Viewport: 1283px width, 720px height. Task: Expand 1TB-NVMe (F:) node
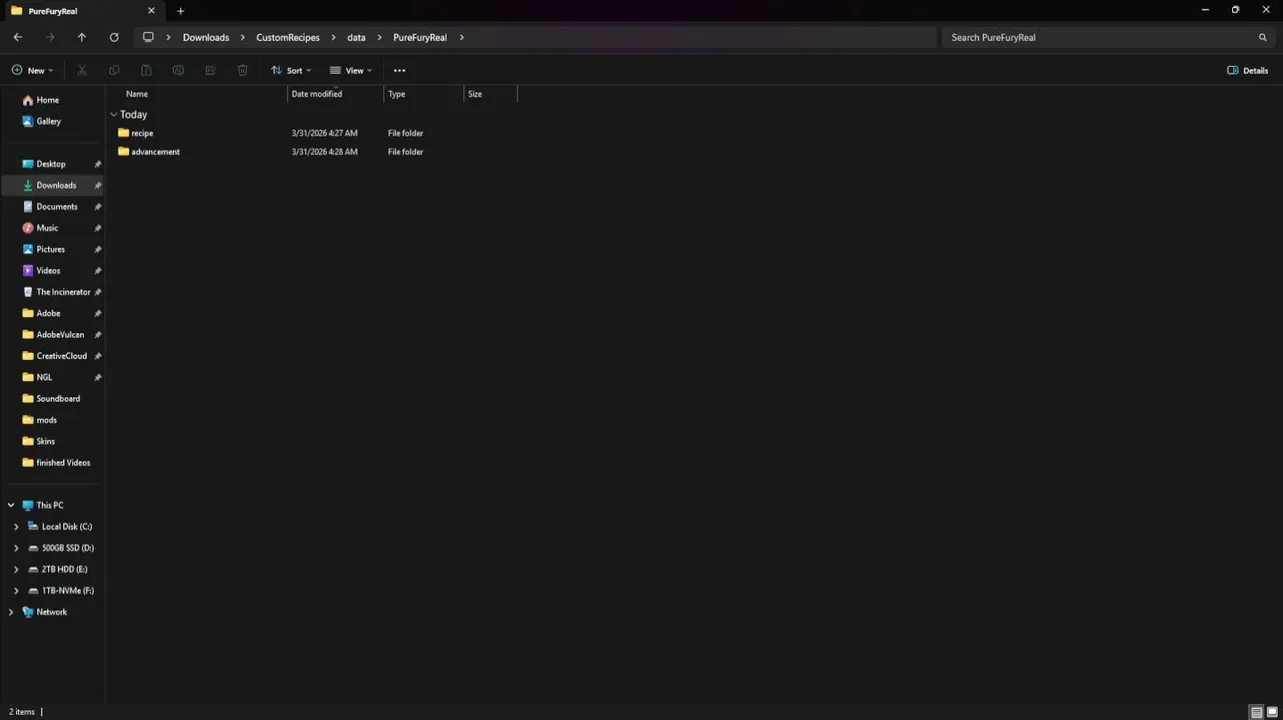[x=16, y=591]
